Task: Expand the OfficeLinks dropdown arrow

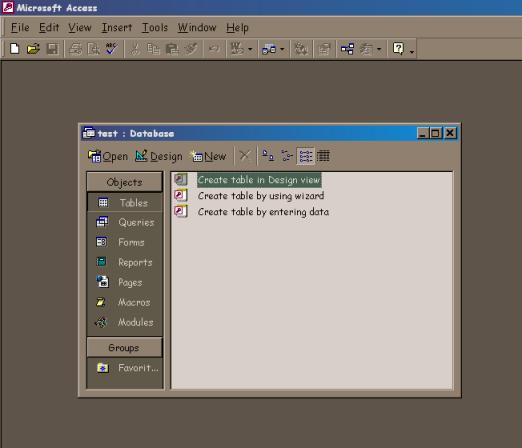Action: click(250, 49)
